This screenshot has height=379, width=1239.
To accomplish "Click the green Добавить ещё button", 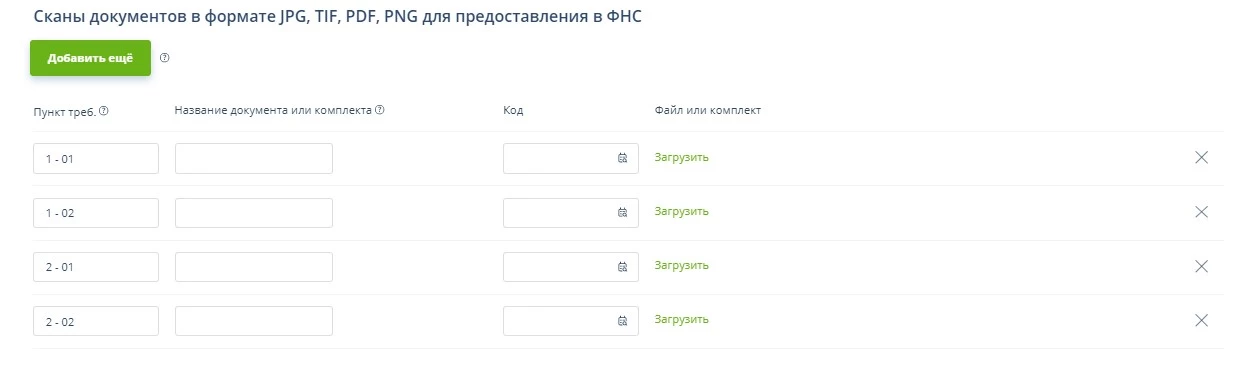I will pyautogui.click(x=90, y=58).
